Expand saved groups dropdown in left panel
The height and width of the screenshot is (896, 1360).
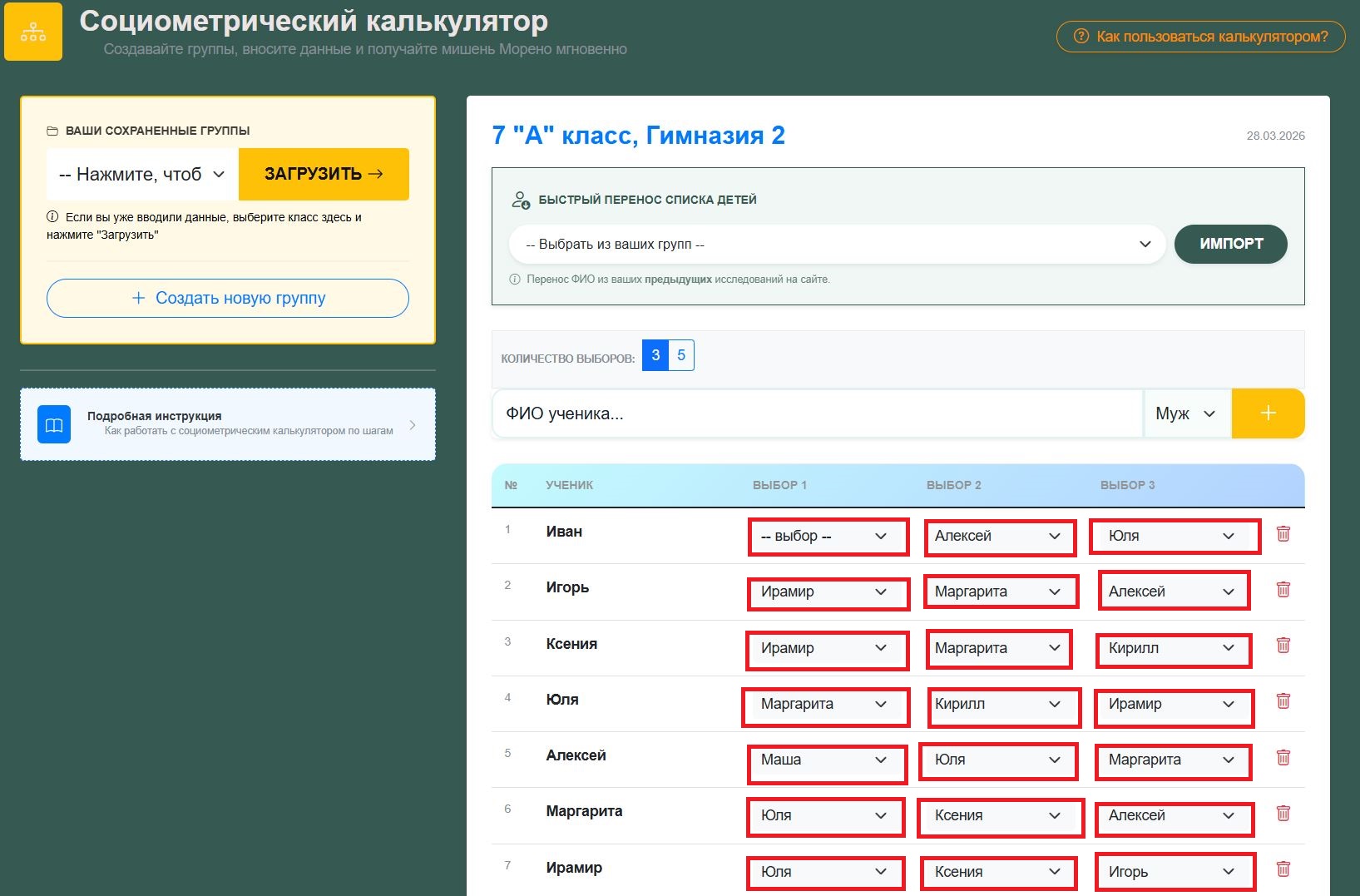point(142,175)
